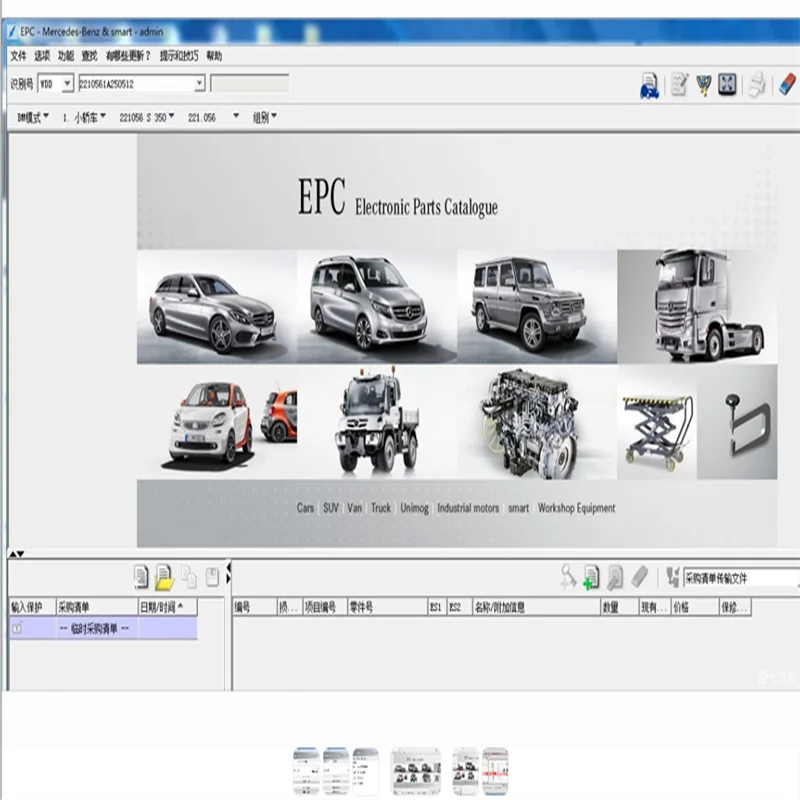Open the 采购清单传输文件 dropdown field

(x=741, y=578)
